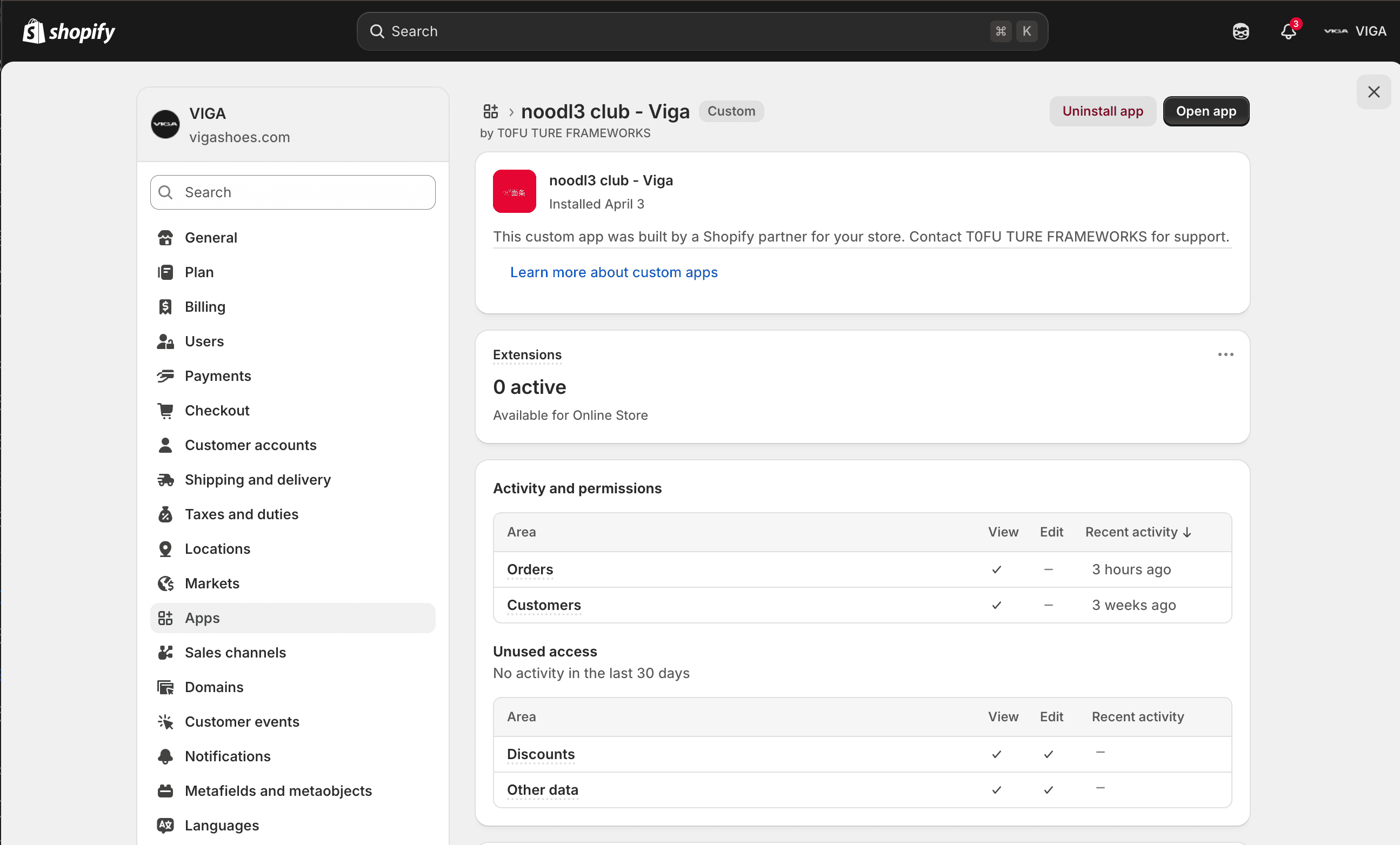The width and height of the screenshot is (1400, 845).
Task: Click the Orders area link
Action: 530,569
